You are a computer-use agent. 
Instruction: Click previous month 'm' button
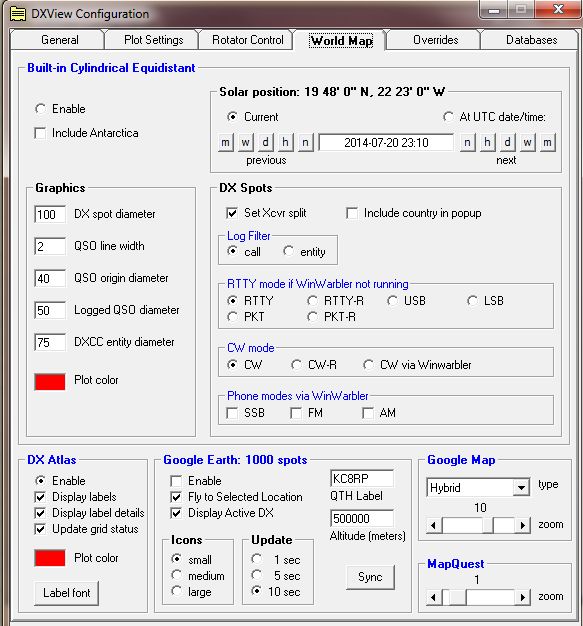click(x=226, y=143)
